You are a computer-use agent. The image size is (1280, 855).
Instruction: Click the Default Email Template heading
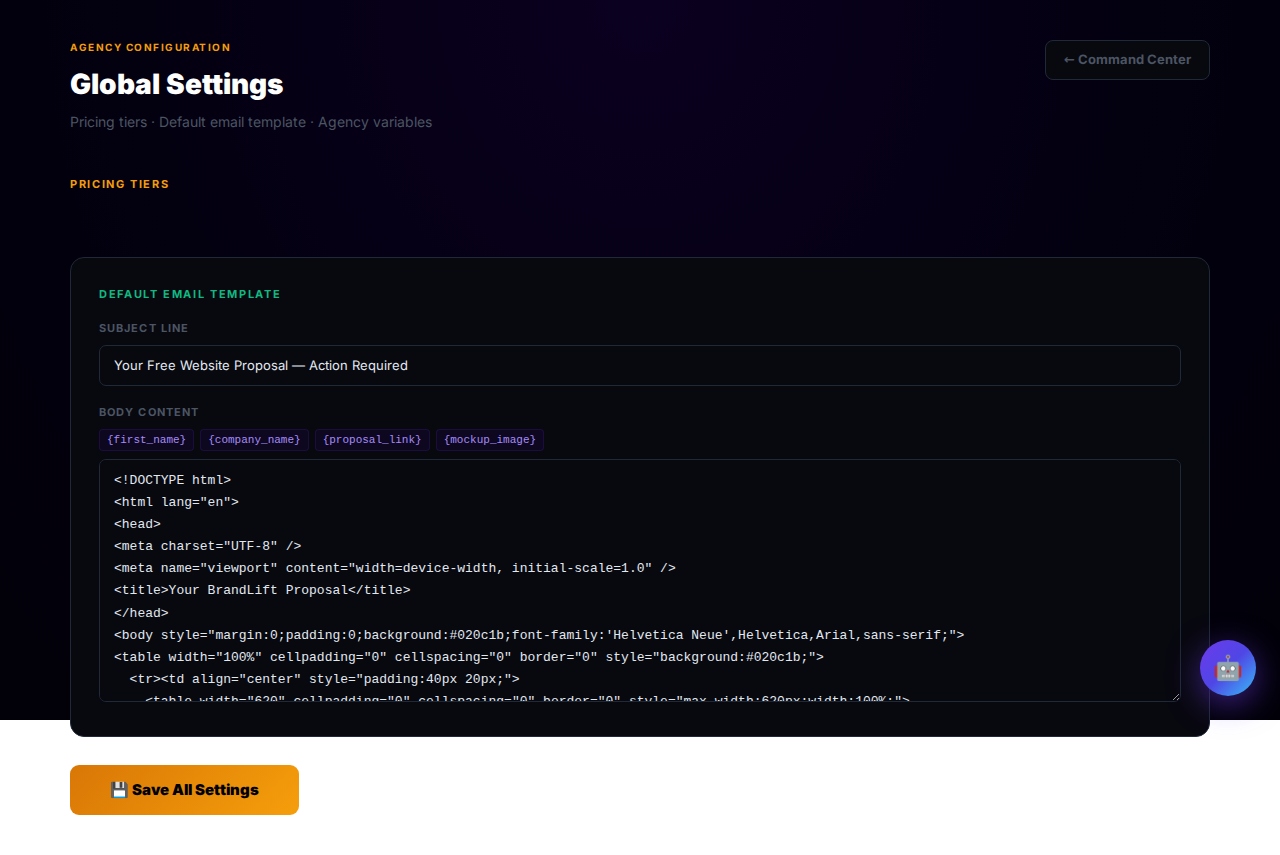tap(189, 294)
